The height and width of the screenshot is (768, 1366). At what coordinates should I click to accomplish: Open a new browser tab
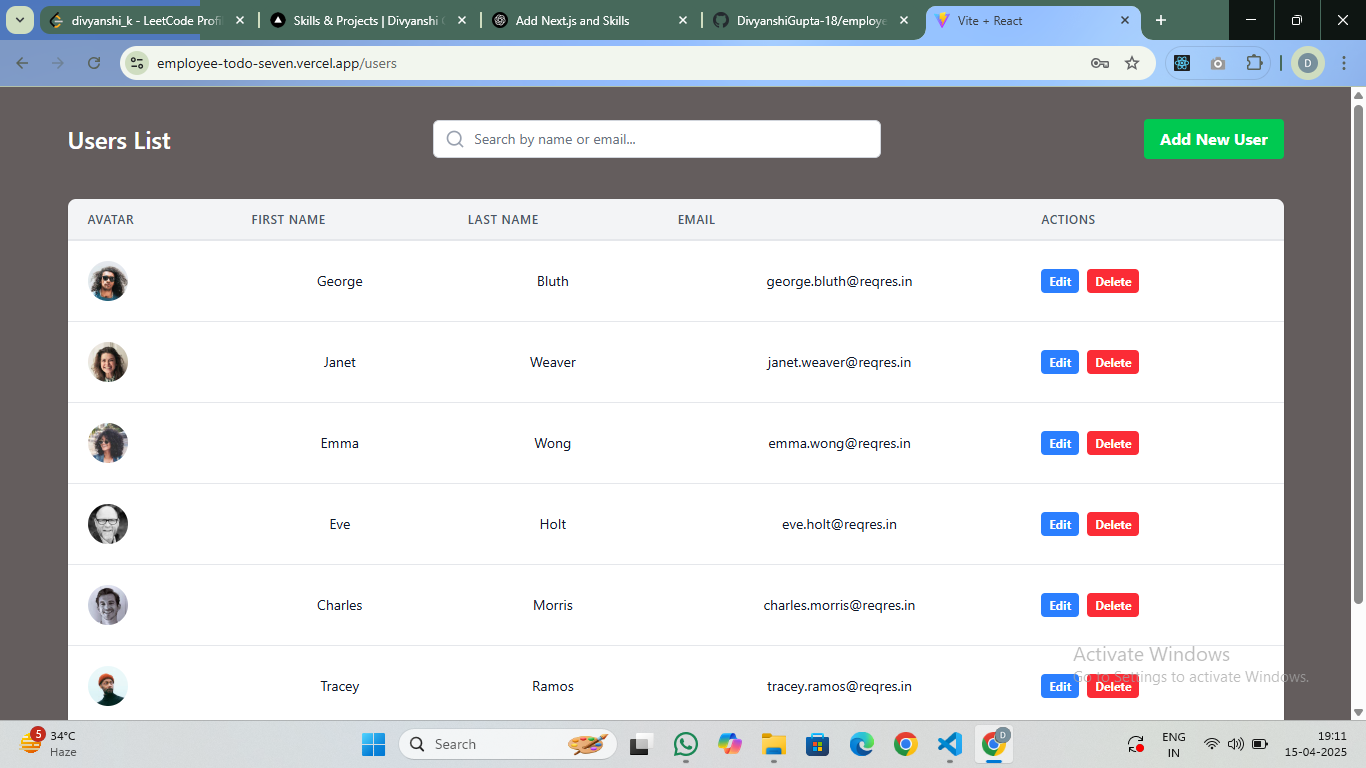(1161, 20)
